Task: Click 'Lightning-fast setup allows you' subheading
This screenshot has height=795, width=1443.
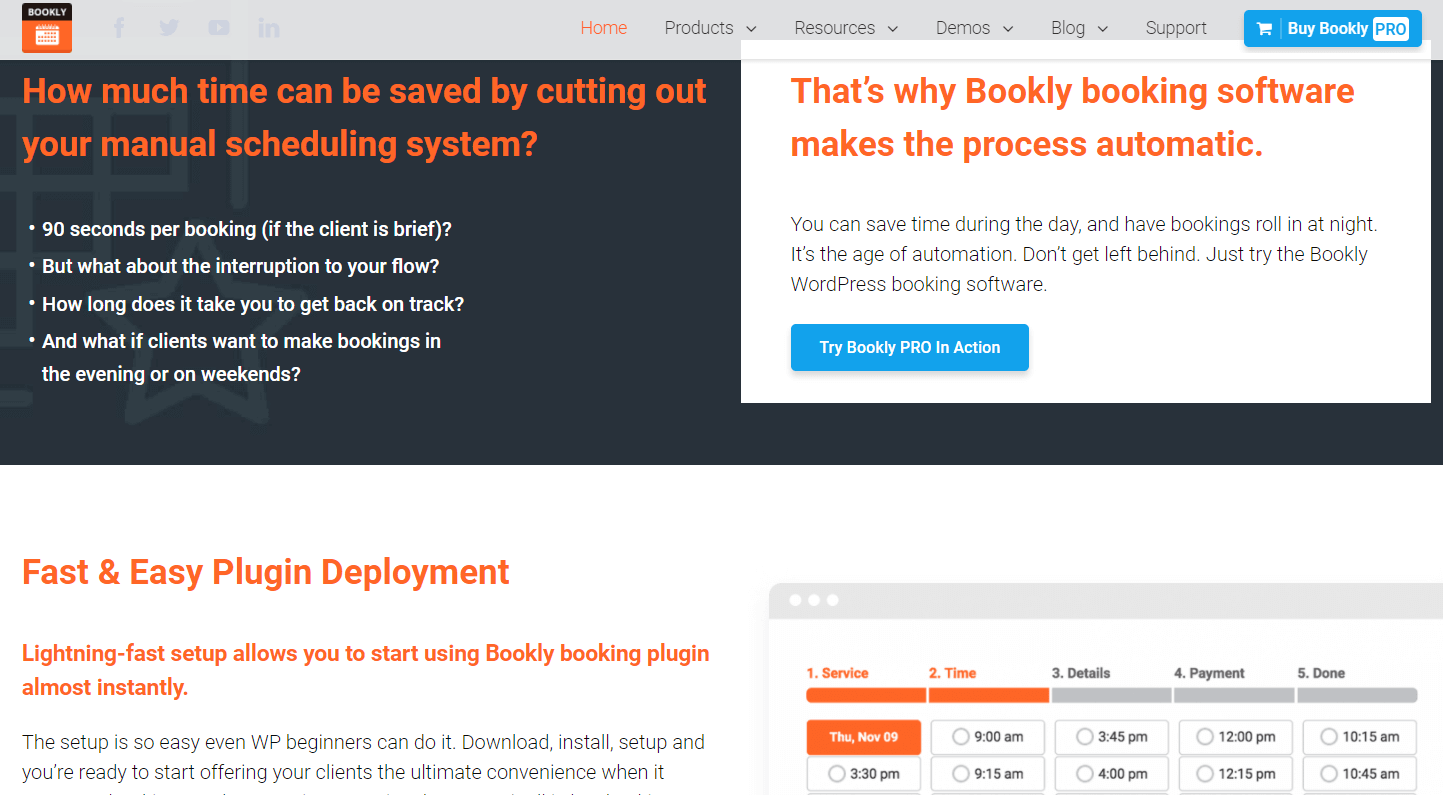Action: click(x=366, y=670)
